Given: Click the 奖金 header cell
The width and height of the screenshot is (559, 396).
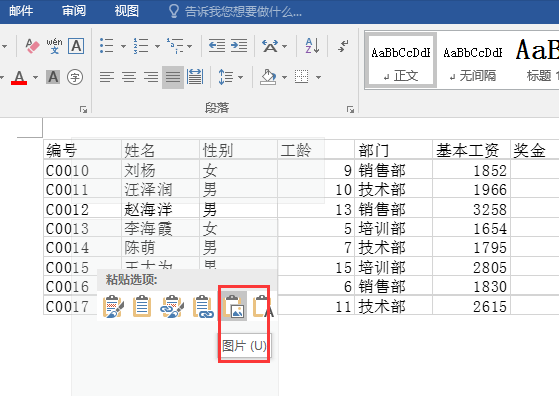Looking at the screenshot, I should (535, 150).
